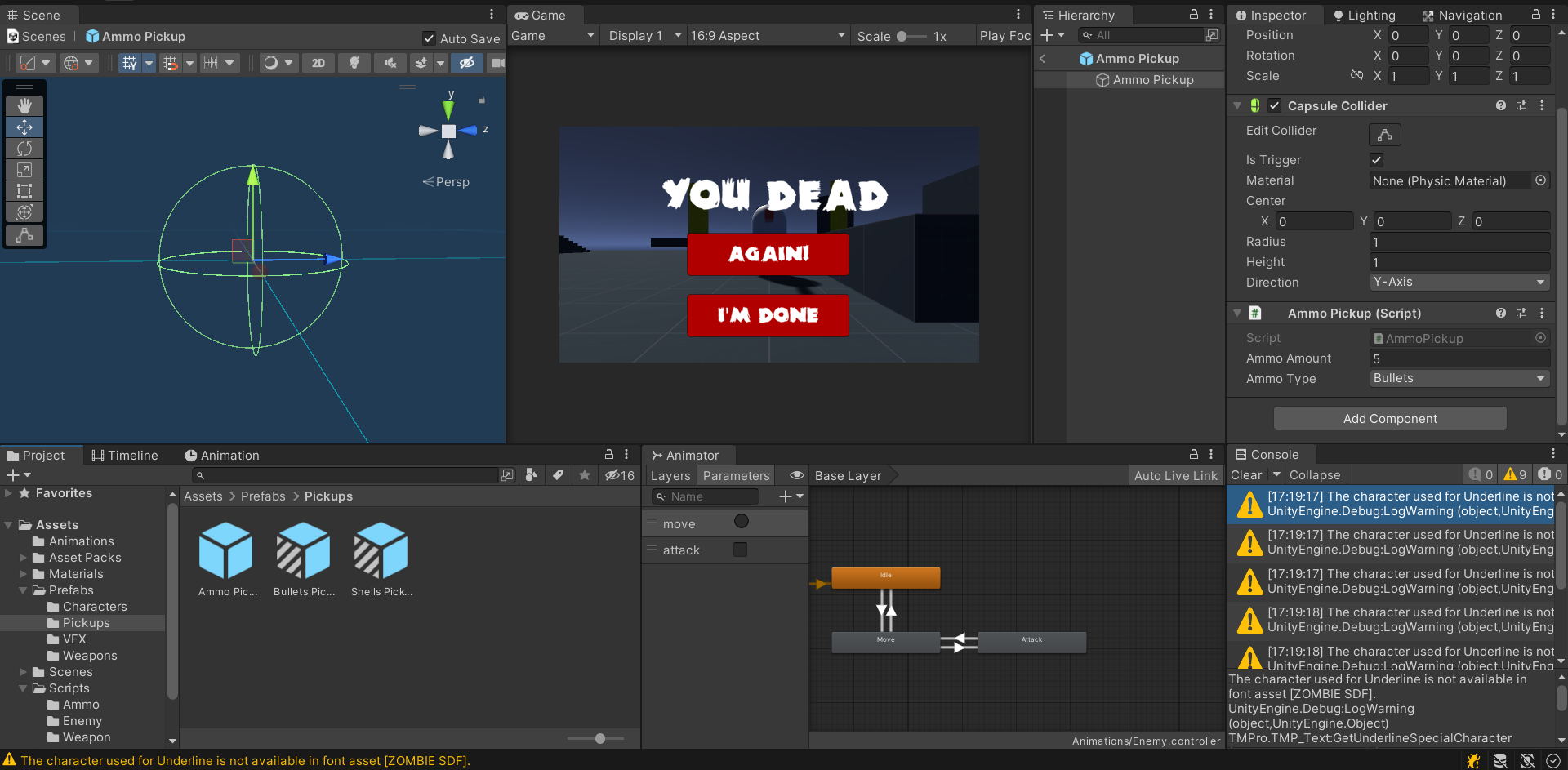
Task: Click the Hierarchy add object plus button
Action: (1047, 35)
